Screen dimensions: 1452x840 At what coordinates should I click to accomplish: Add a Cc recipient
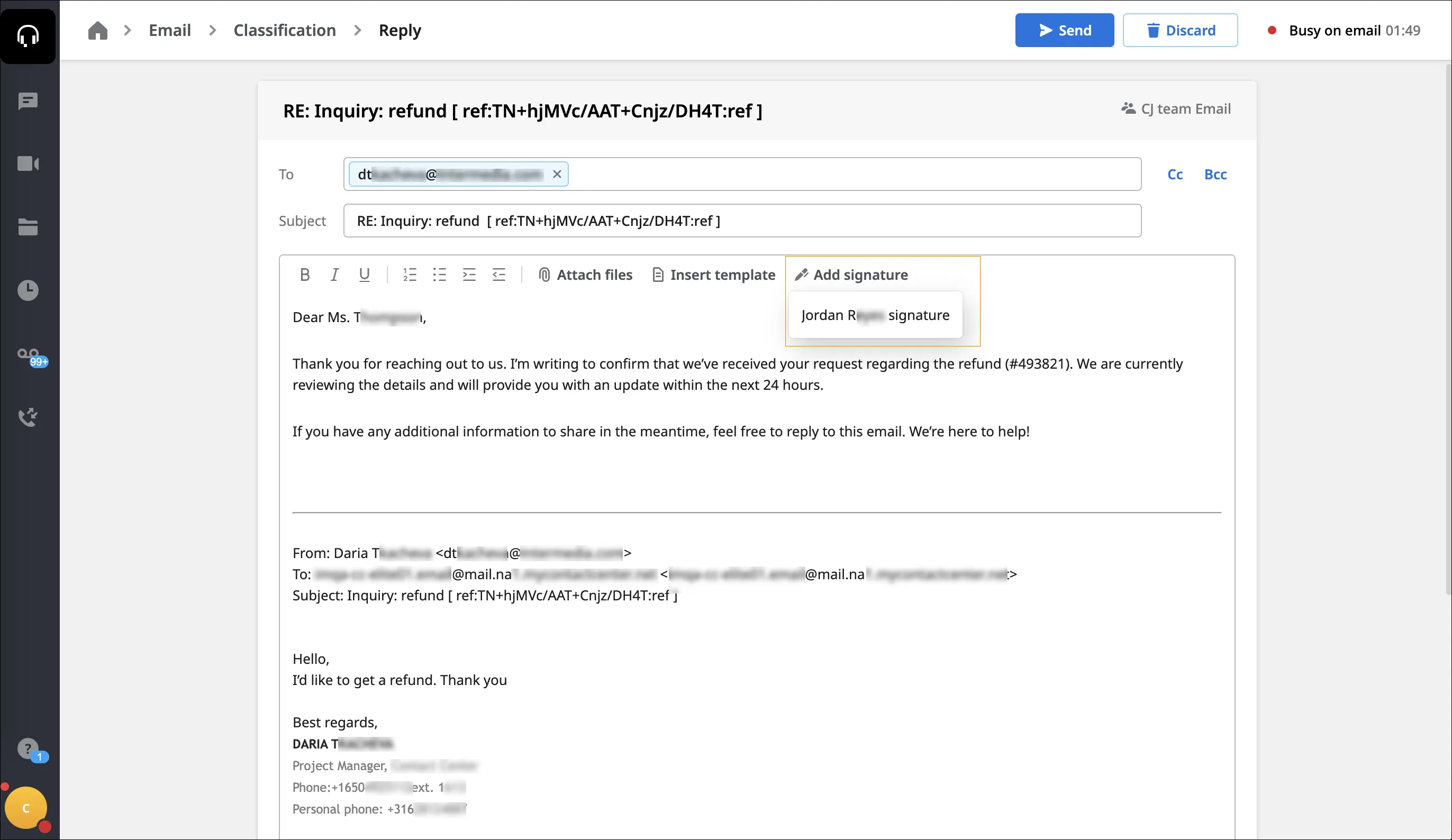pyautogui.click(x=1175, y=174)
